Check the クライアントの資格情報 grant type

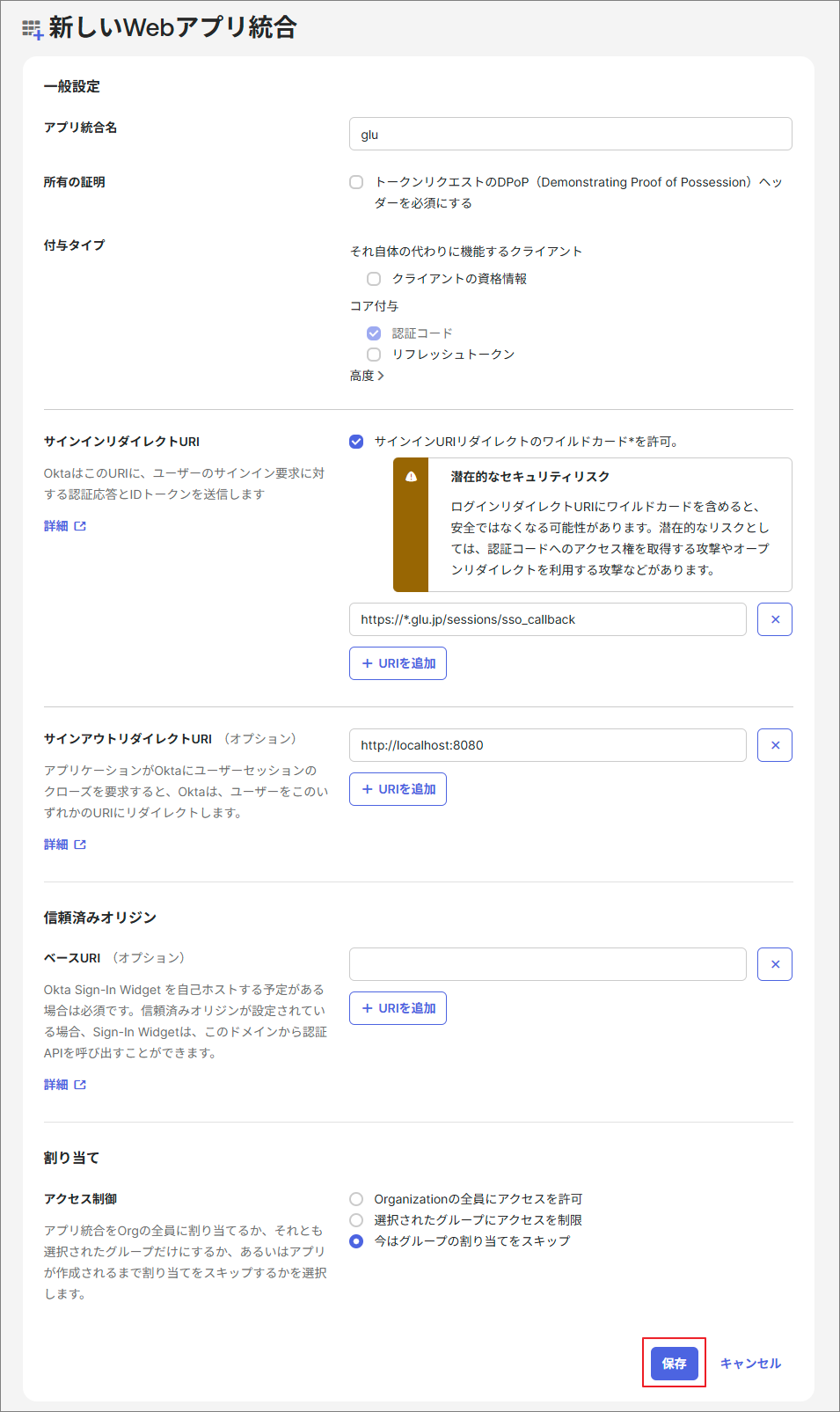click(374, 279)
